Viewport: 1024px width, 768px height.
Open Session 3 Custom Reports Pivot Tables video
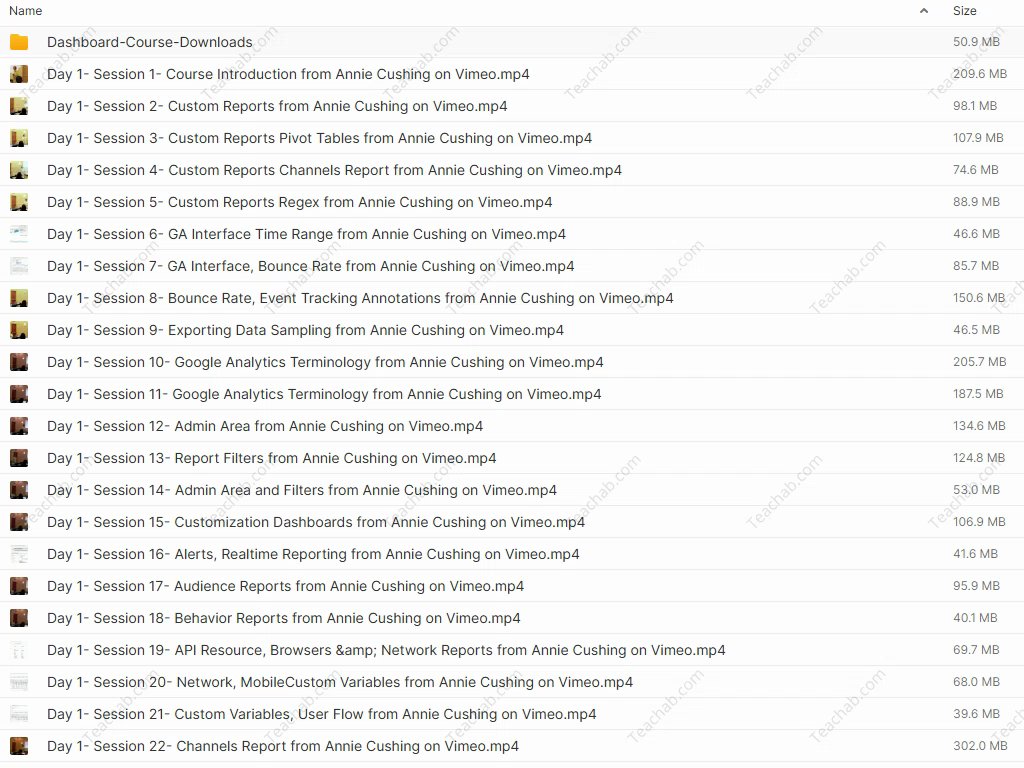click(319, 138)
